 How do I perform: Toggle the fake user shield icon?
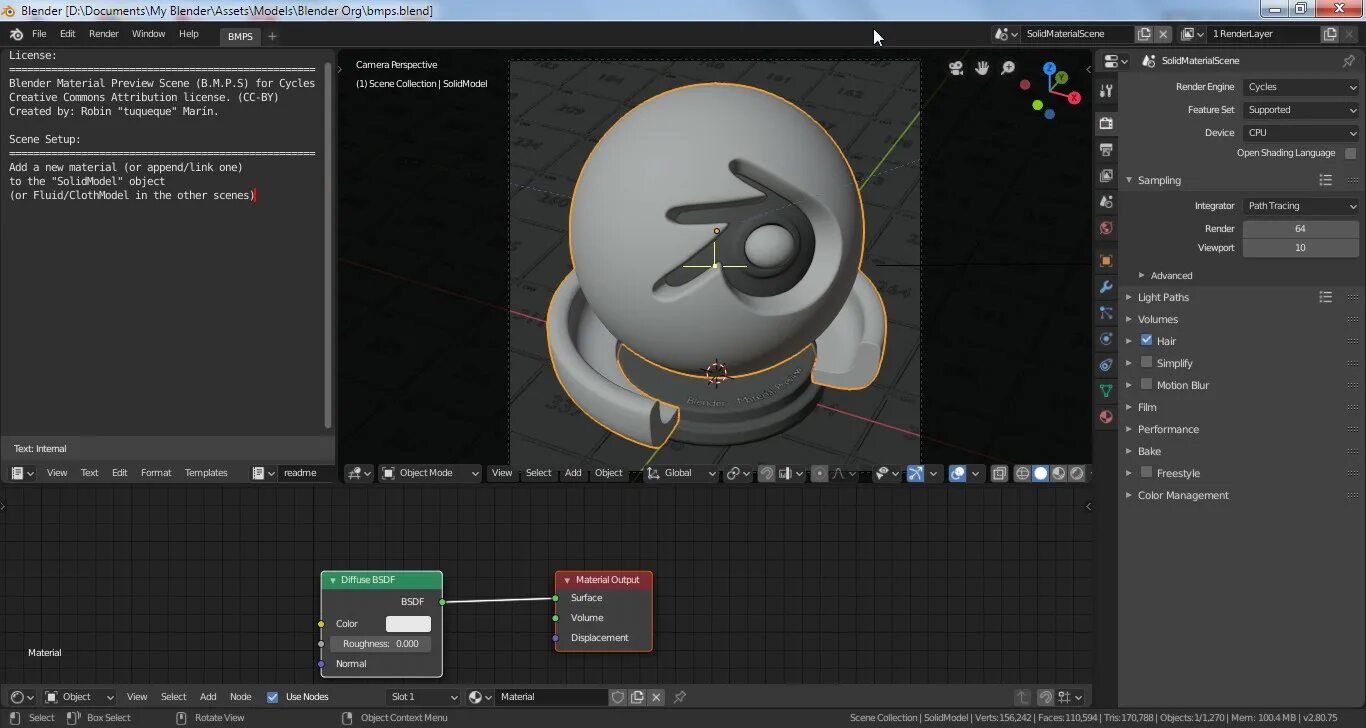click(618, 697)
